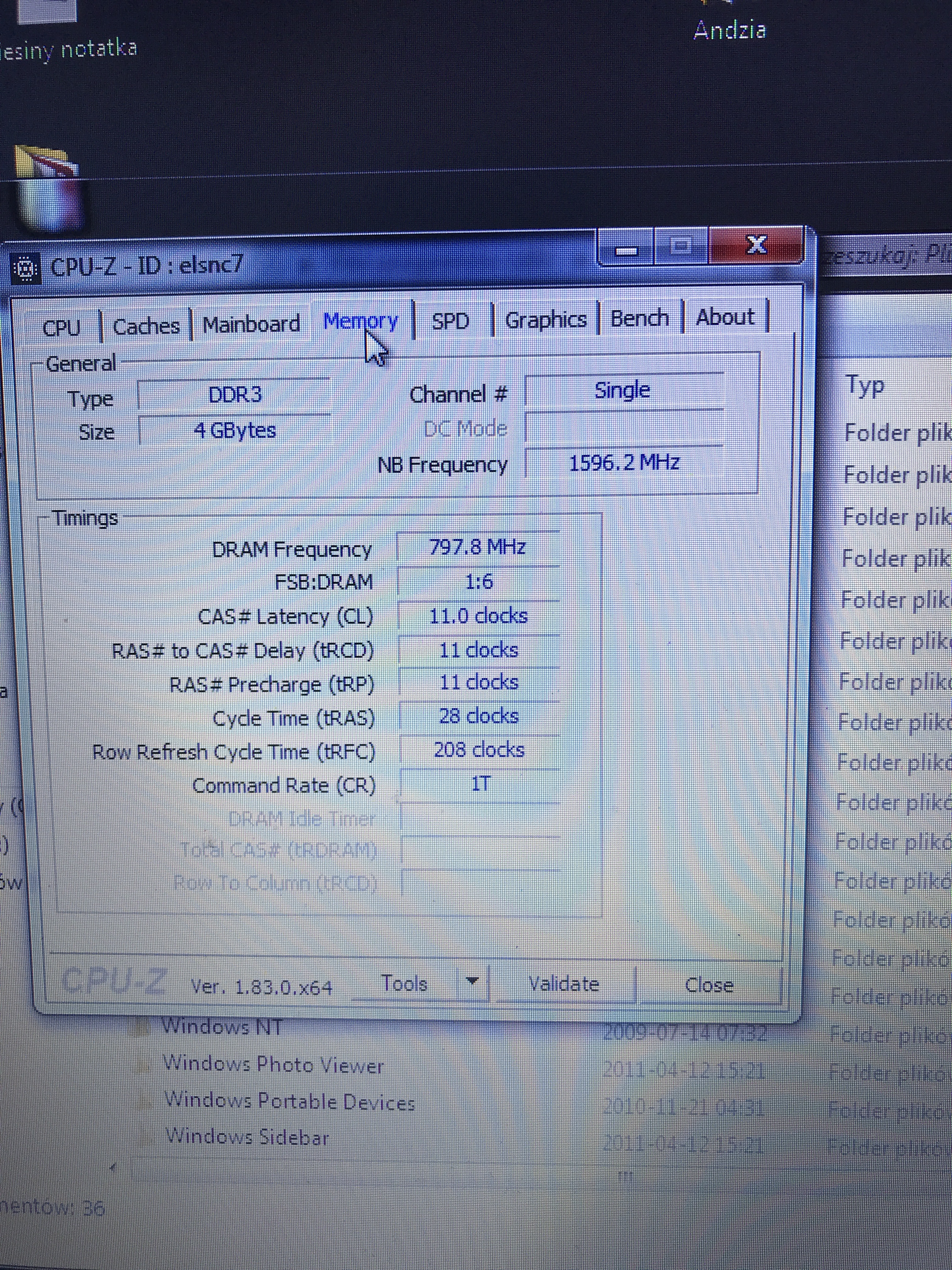Click the FSB:DRAM 1:6 value
Screen dimensions: 952x1270
pyautogui.click(x=478, y=581)
